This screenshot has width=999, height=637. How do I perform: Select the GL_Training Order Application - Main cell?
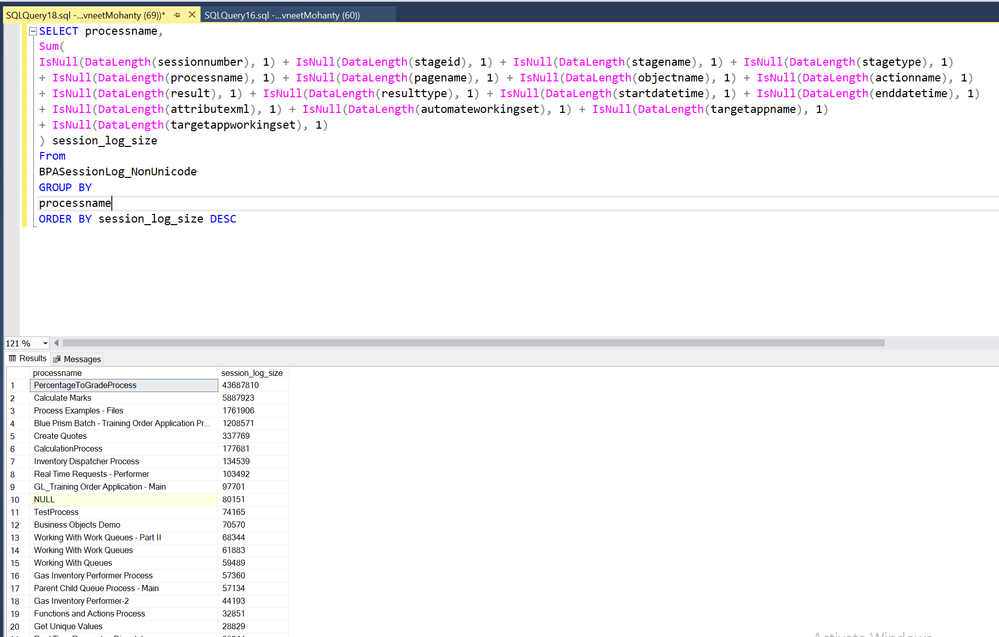pos(124,487)
